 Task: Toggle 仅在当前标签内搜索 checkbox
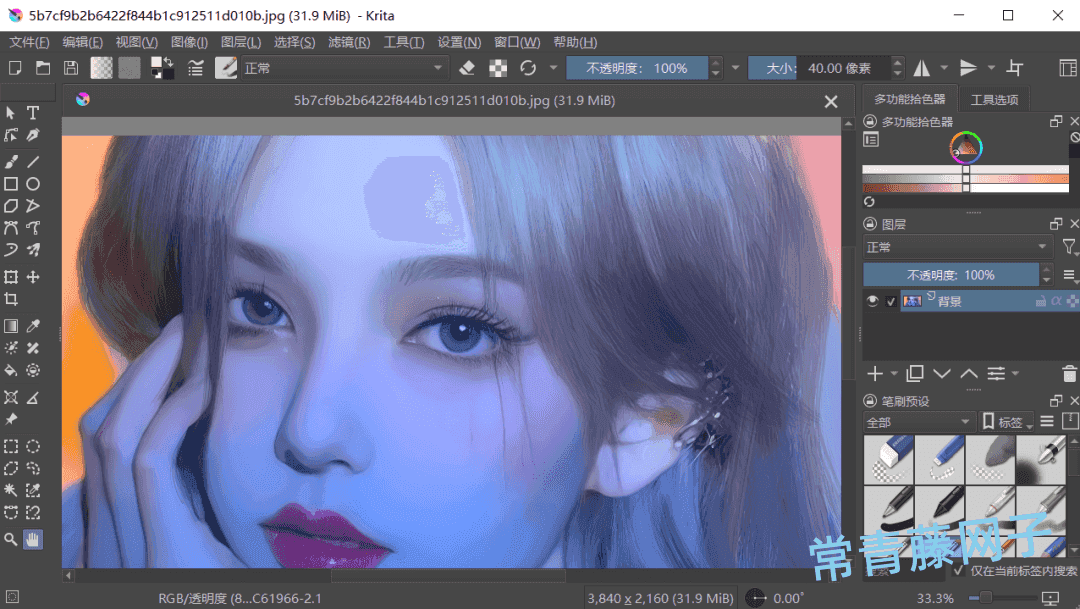958,571
